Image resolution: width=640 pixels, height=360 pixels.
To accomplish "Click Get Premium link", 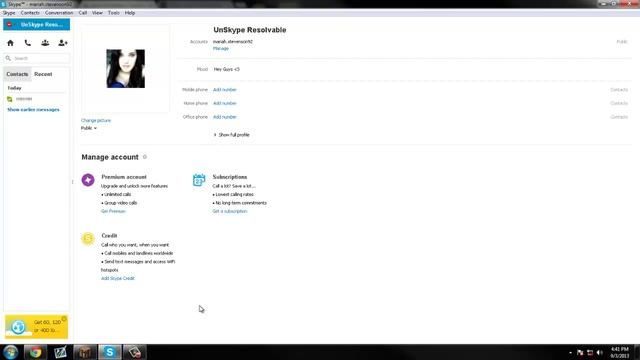I will (x=113, y=211).
